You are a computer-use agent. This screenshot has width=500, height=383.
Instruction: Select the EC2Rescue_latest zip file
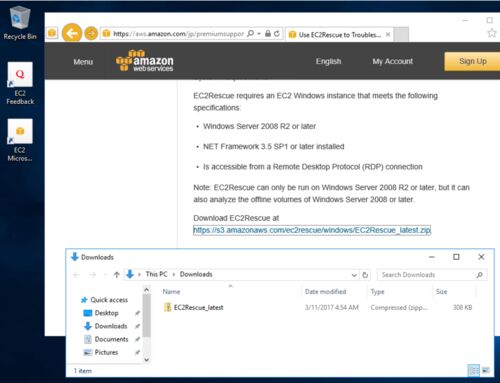point(198,307)
